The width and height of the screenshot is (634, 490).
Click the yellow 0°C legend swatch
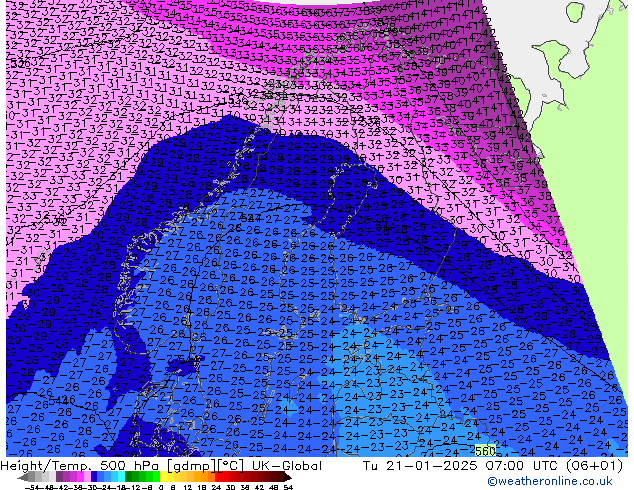163,476
